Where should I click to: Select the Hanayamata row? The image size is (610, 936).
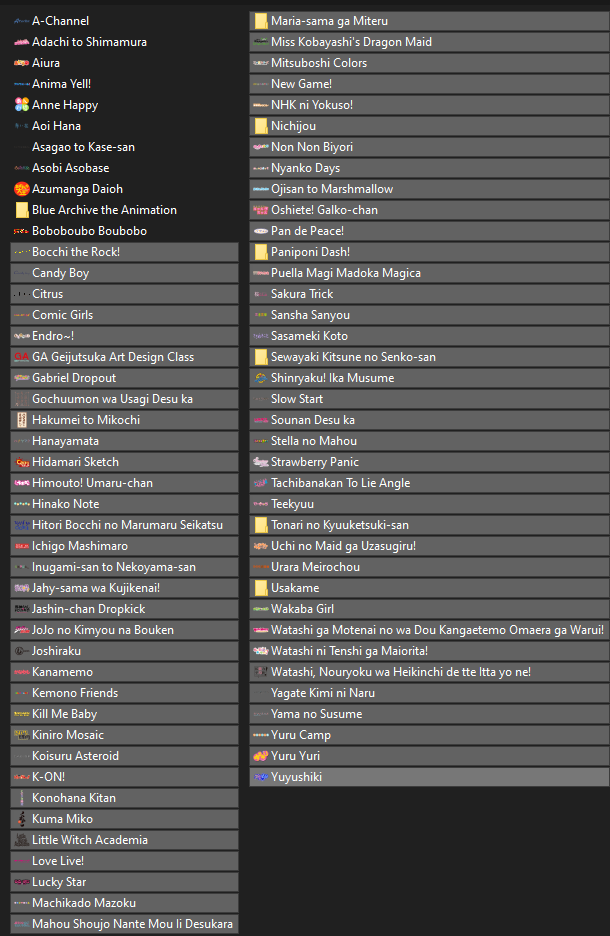pyautogui.click(x=124, y=441)
